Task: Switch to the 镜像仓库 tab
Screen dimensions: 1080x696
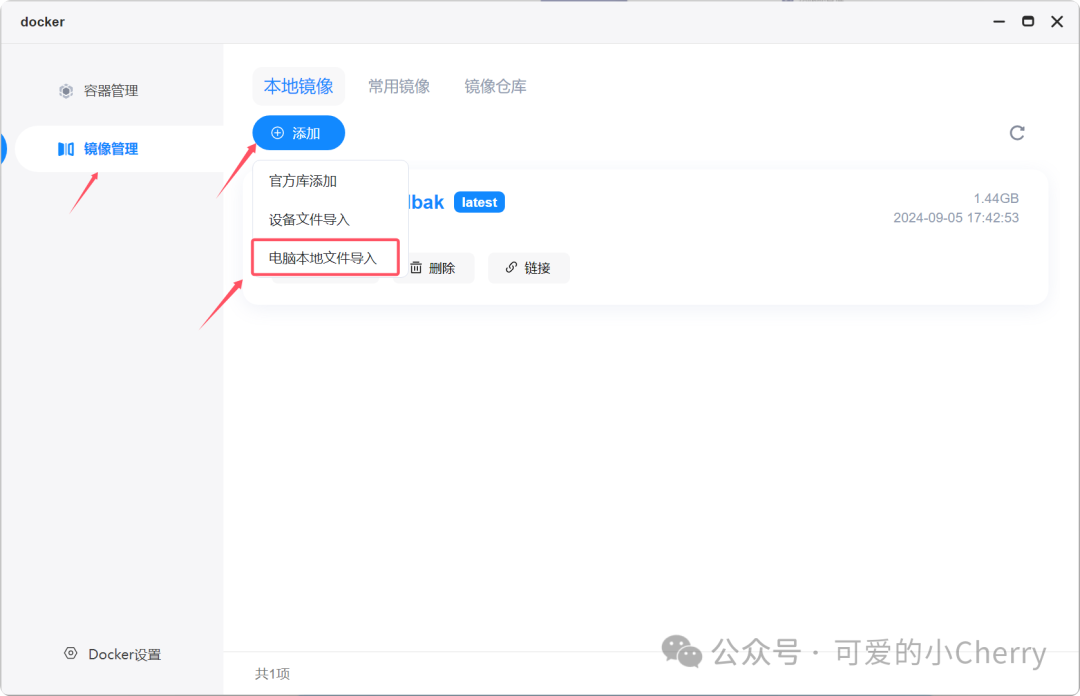Action: pyautogui.click(x=495, y=86)
